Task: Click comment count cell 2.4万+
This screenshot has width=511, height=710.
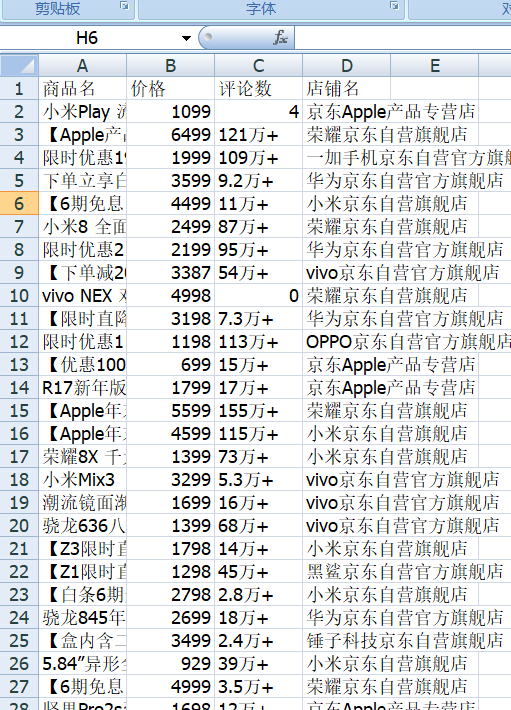Action: pyautogui.click(x=258, y=641)
